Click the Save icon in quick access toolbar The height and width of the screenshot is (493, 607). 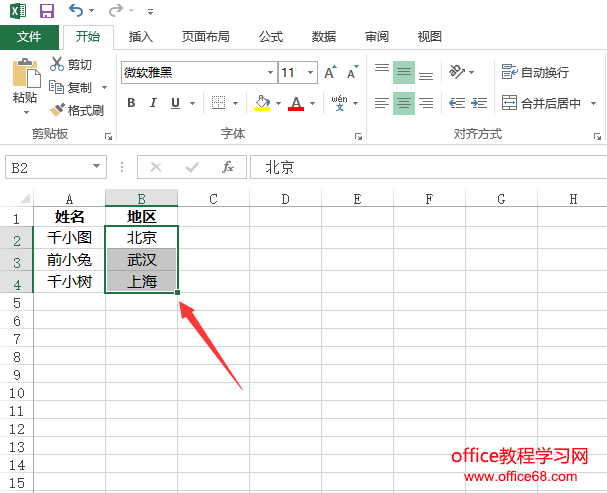47,10
